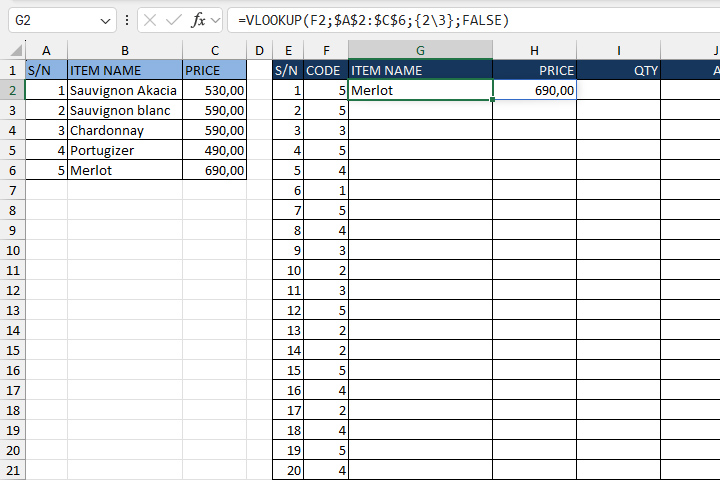The width and height of the screenshot is (720, 480).
Task: Select the 690,00 price cell in column H
Action: tap(534, 90)
